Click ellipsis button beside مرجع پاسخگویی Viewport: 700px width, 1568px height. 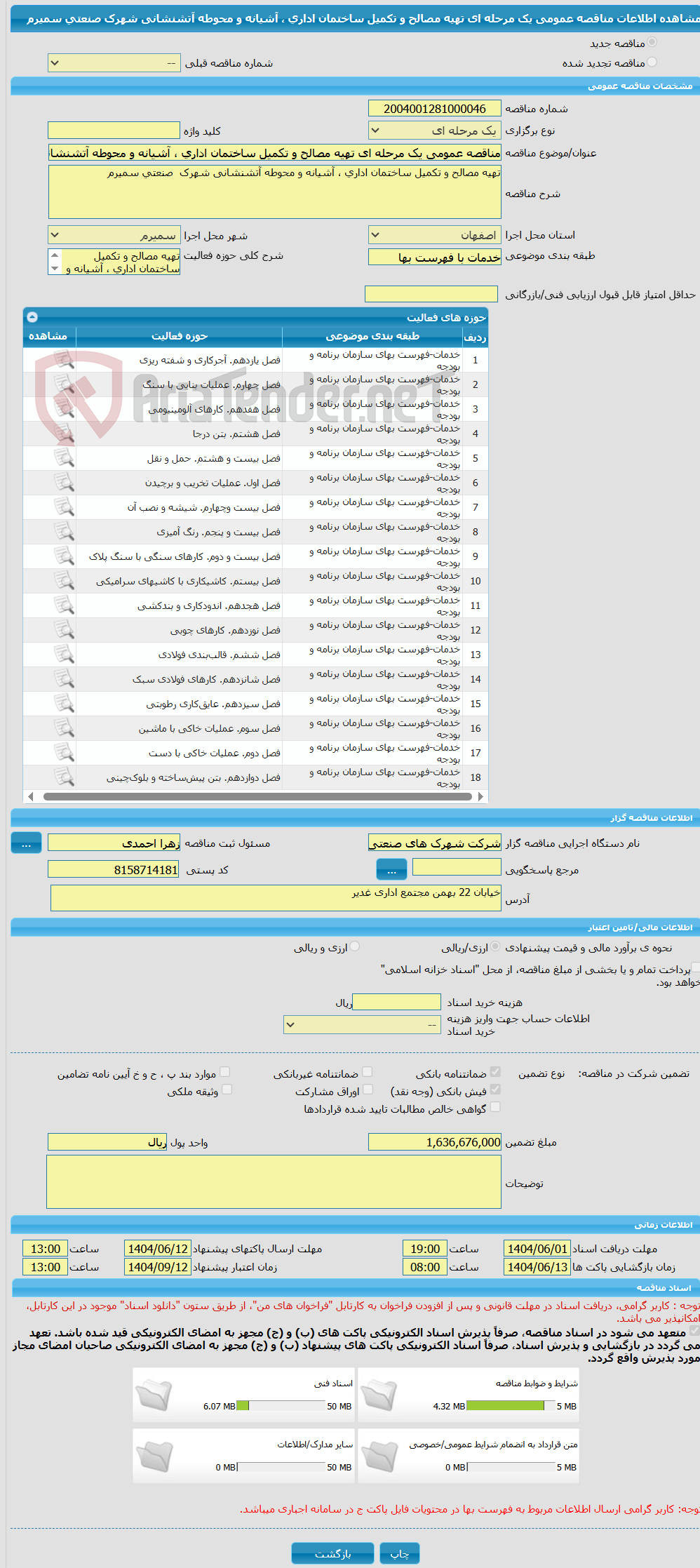391,870
